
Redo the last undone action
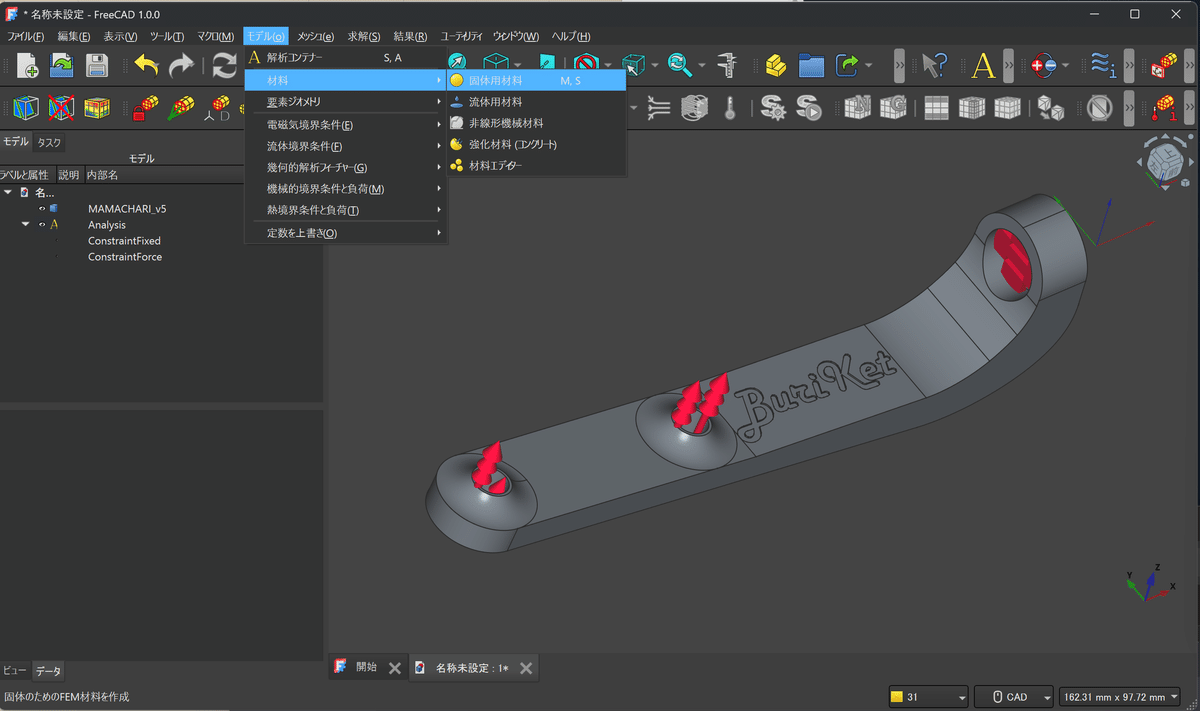pos(181,66)
